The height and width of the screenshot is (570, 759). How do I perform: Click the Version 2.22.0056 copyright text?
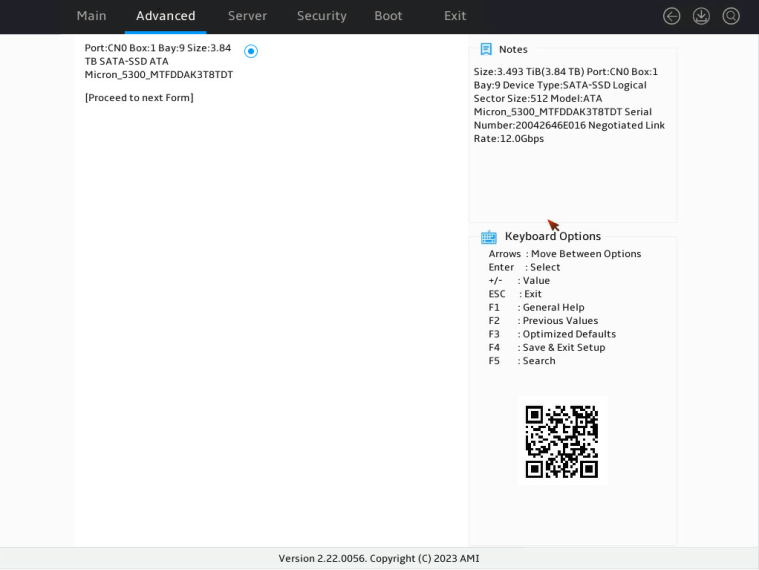tap(379, 558)
